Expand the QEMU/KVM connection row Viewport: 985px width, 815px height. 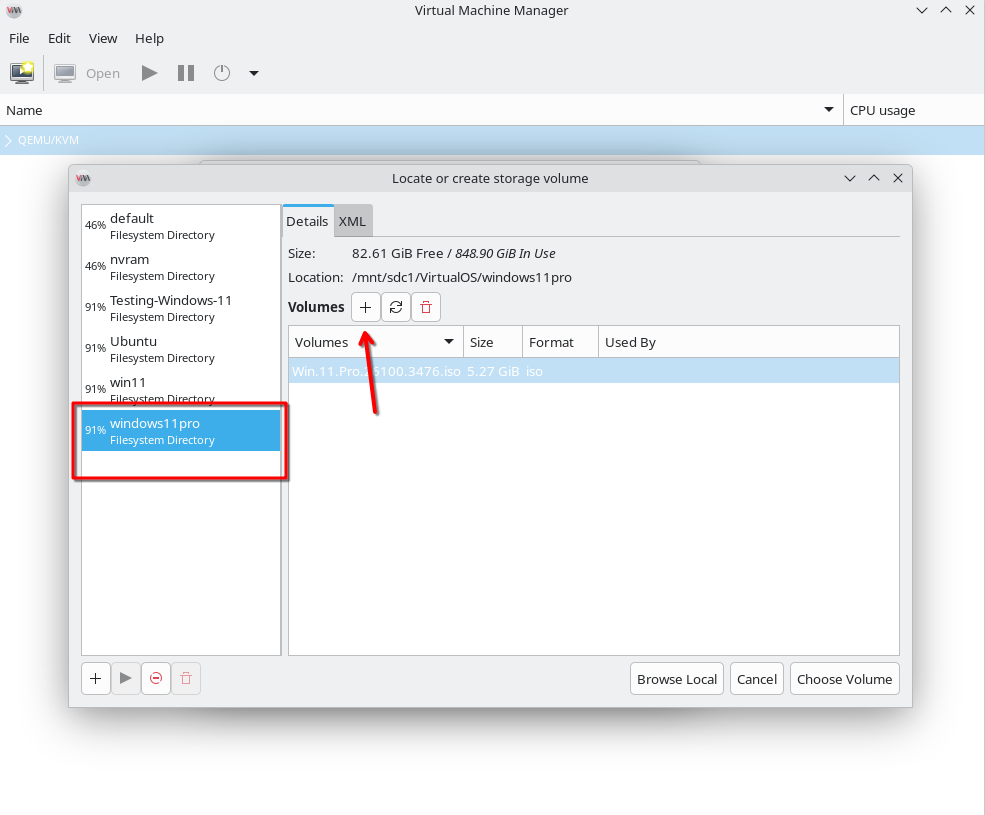(8, 140)
